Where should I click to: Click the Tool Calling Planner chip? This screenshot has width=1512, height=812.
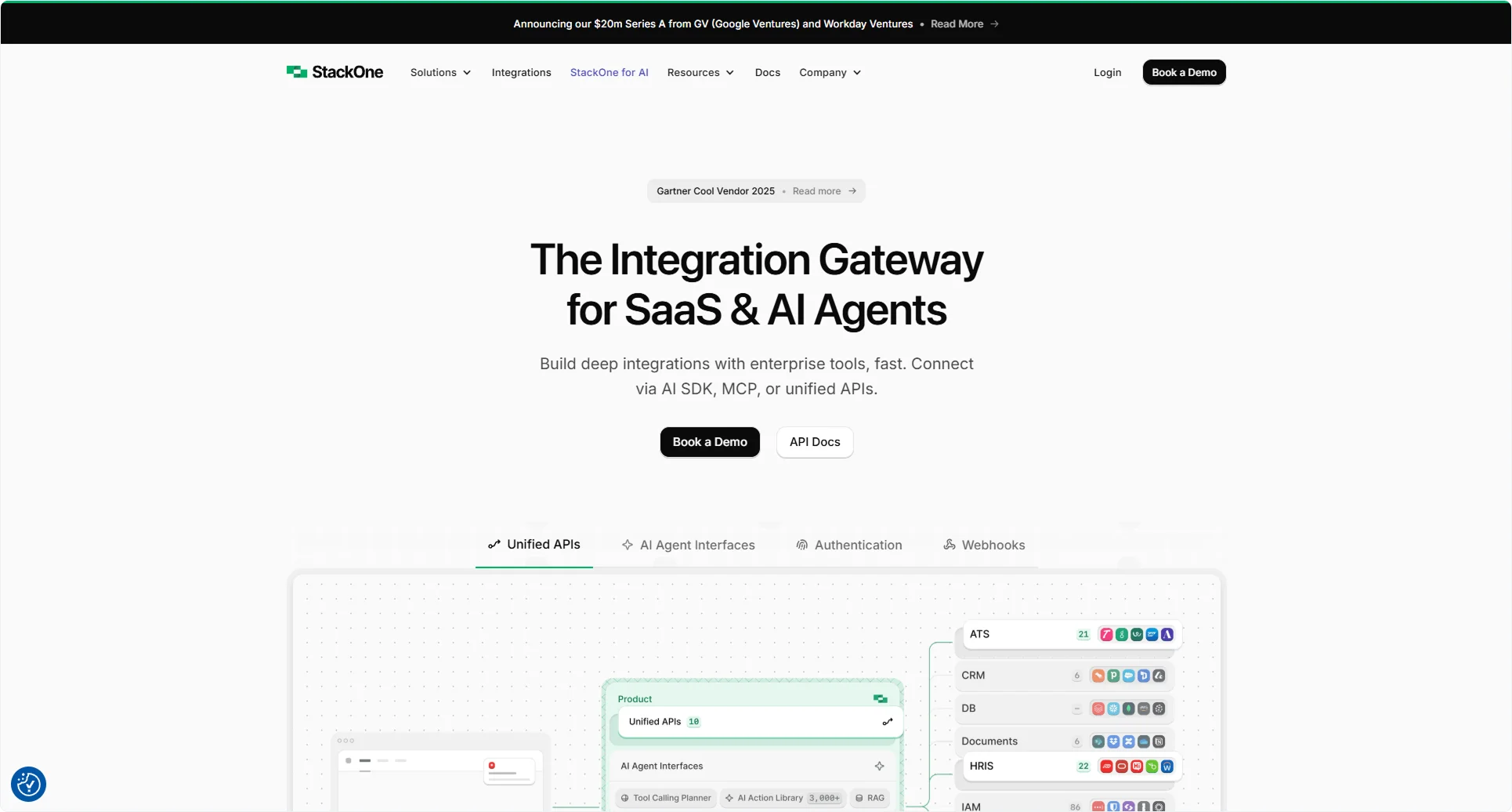665,797
